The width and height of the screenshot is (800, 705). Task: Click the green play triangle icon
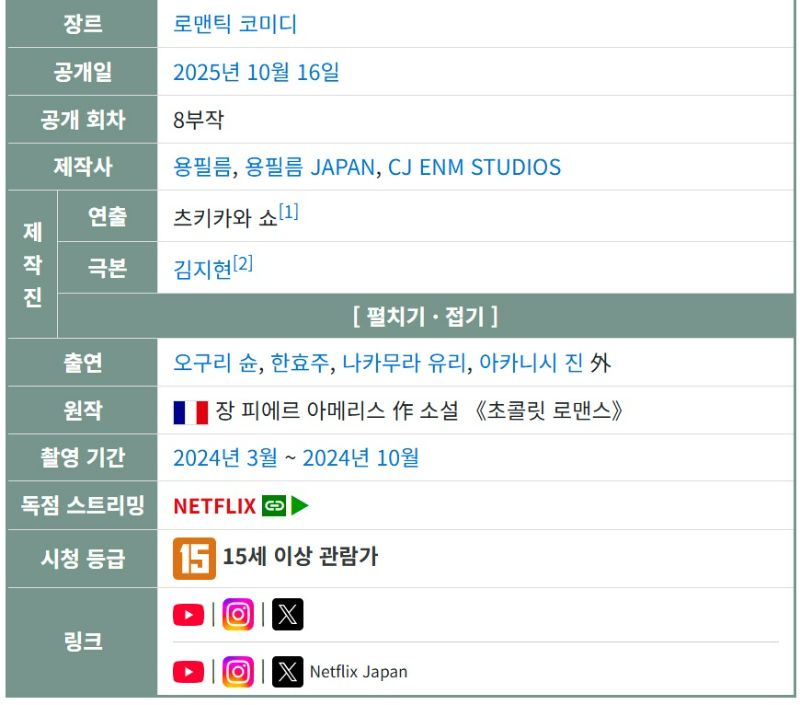(x=300, y=506)
